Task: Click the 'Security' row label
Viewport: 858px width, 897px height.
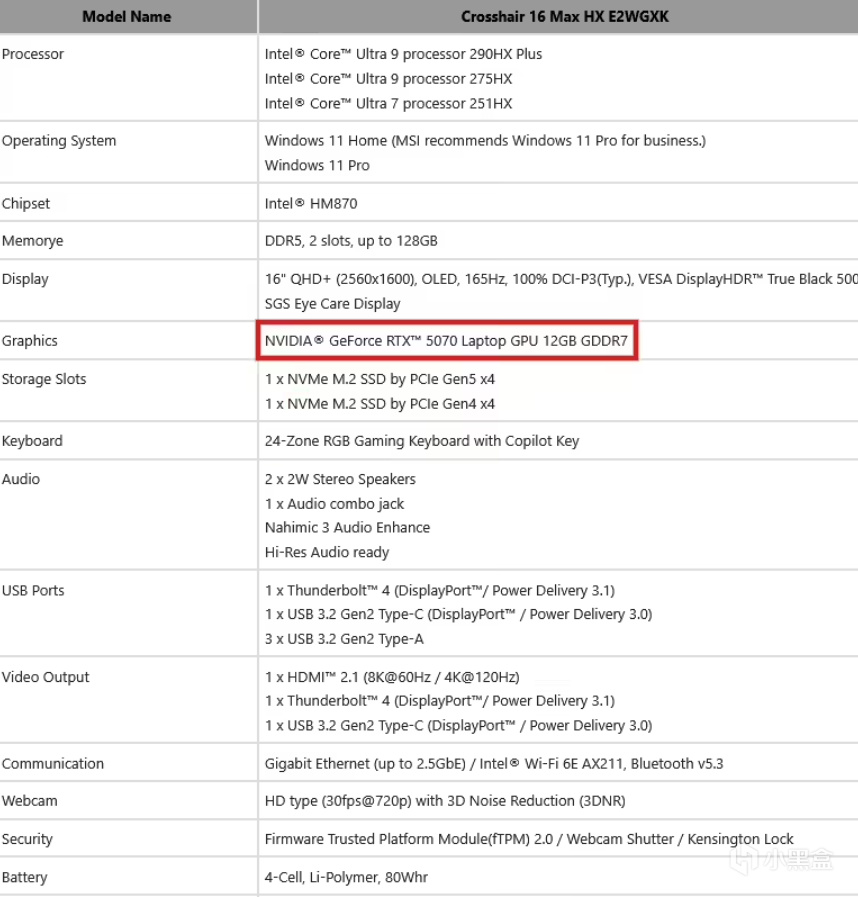Action: point(27,839)
